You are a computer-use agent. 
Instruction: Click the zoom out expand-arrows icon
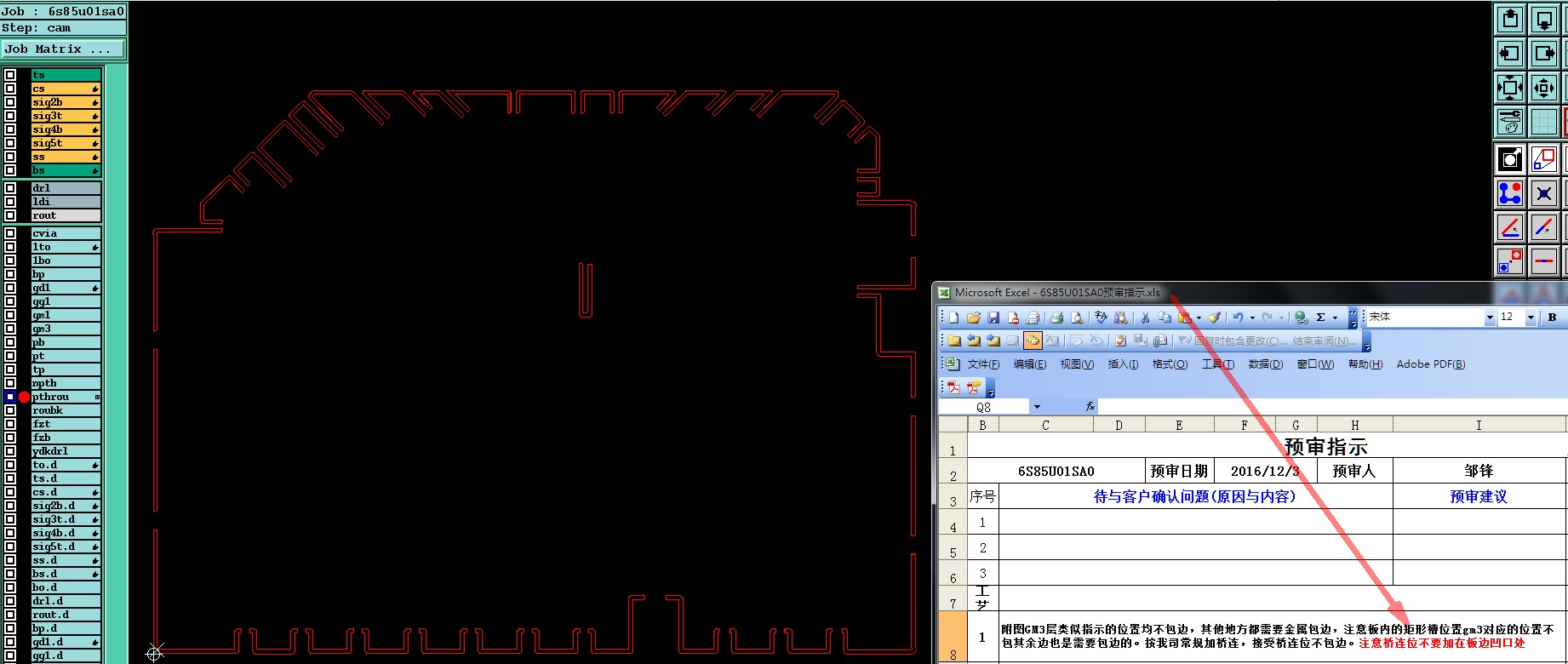[1511, 87]
